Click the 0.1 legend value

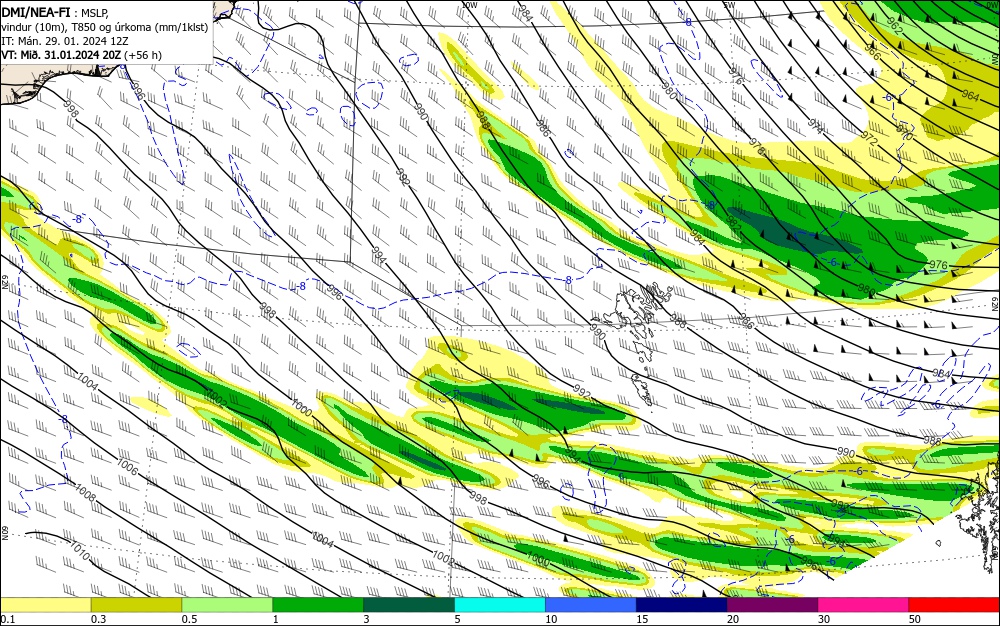[x=7, y=619]
